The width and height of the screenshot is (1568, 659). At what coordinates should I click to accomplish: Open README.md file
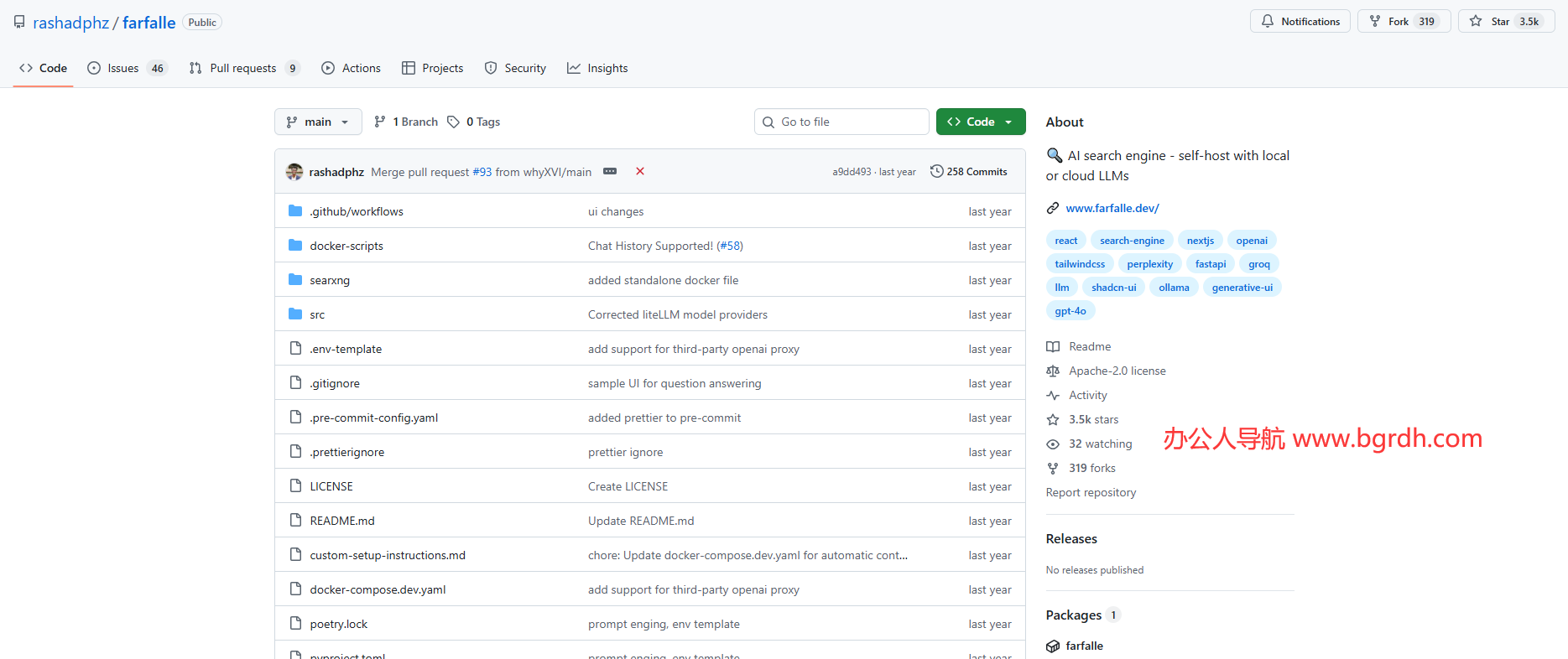pos(342,521)
